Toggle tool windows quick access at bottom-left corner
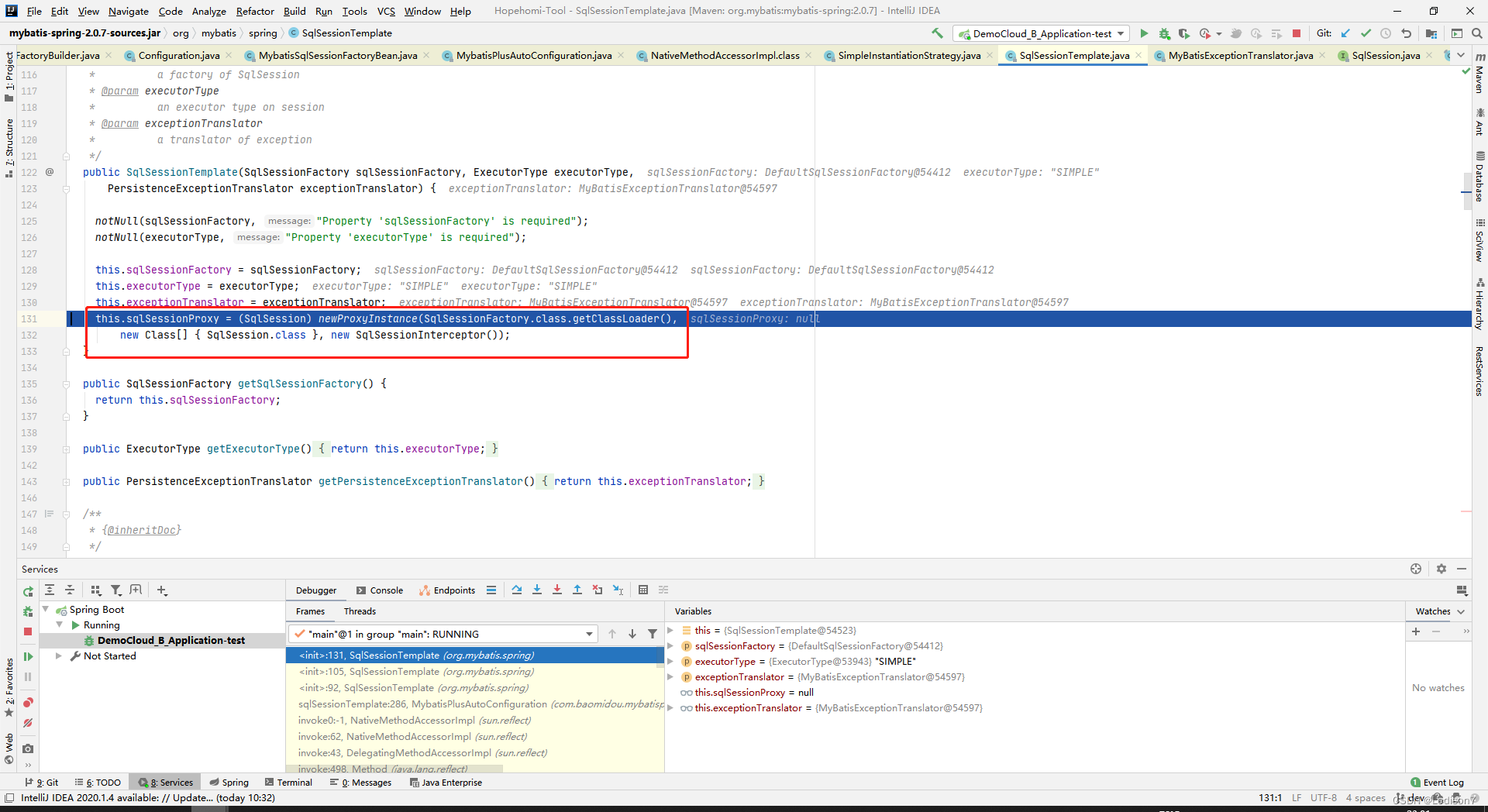 click(9, 797)
